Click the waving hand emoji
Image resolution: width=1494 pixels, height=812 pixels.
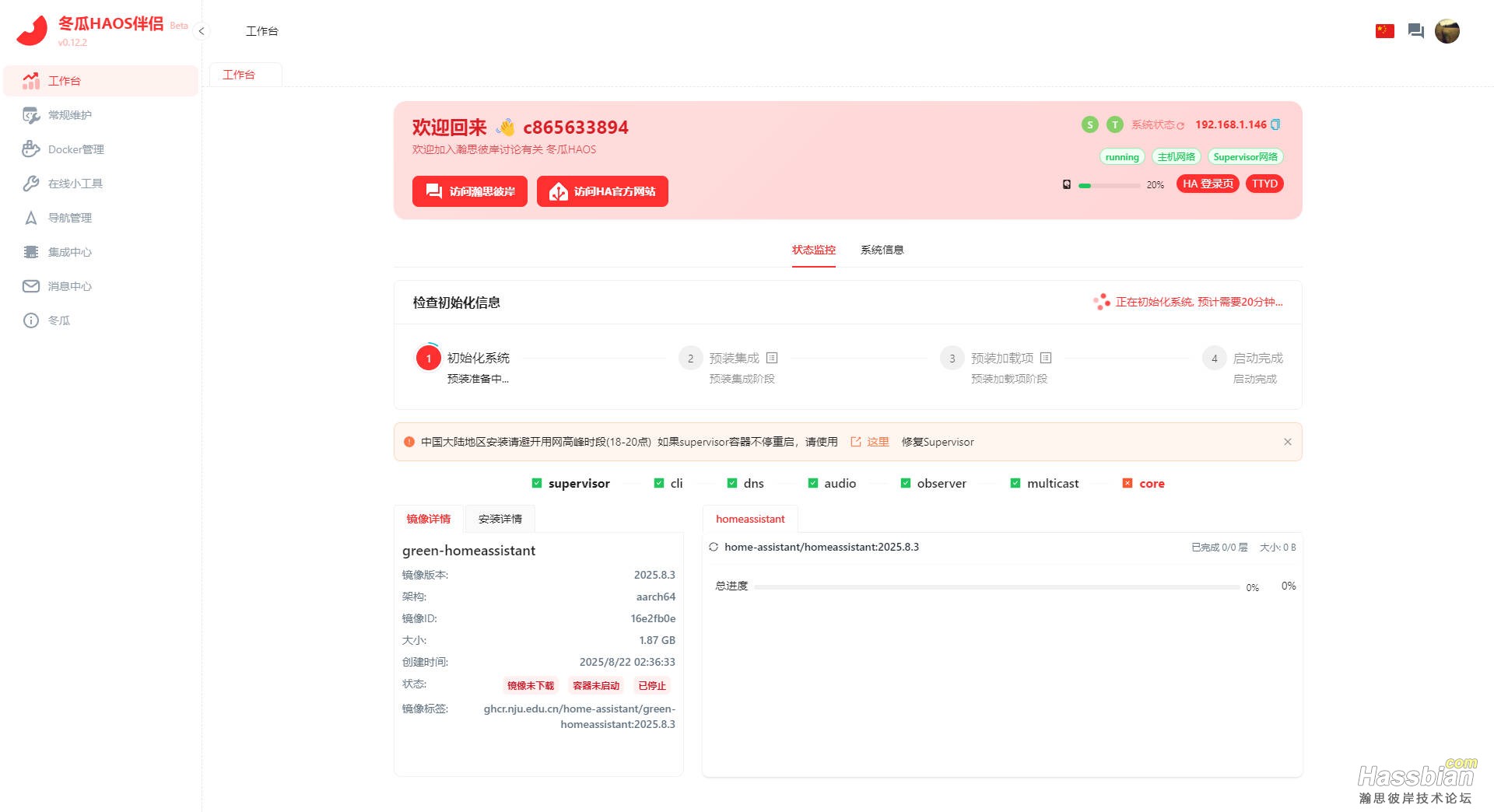tap(506, 127)
